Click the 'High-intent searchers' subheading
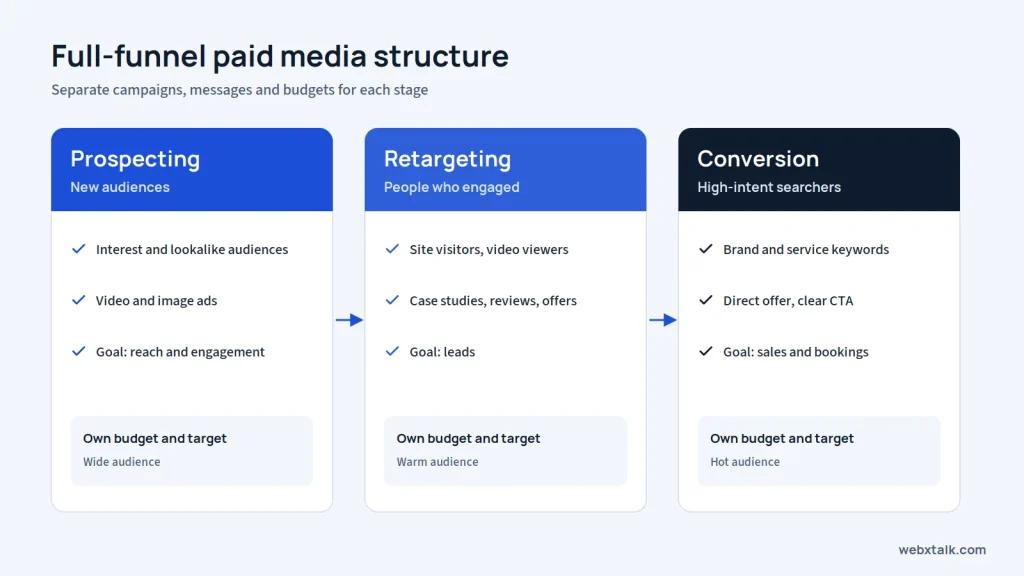This screenshot has width=1024, height=576. click(769, 187)
